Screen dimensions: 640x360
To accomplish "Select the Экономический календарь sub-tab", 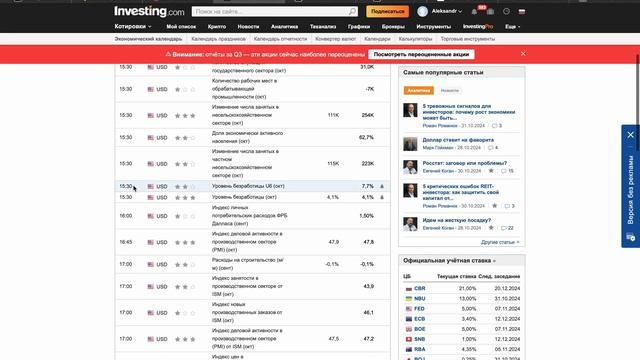I will (148, 39).
